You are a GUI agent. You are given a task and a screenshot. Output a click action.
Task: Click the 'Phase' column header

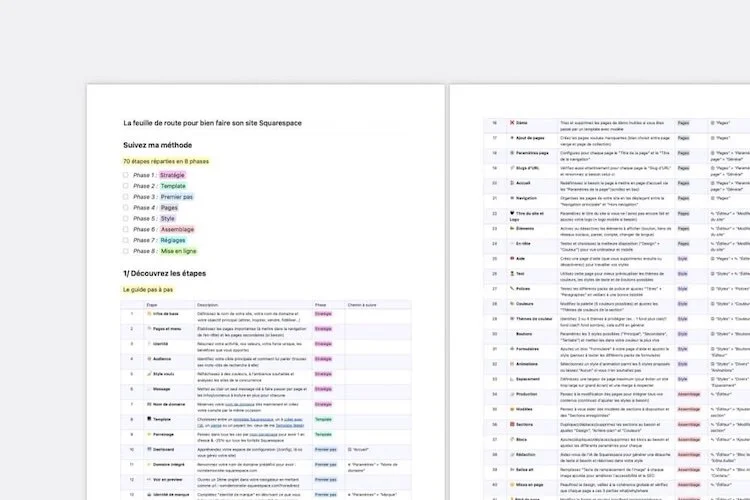point(320,305)
